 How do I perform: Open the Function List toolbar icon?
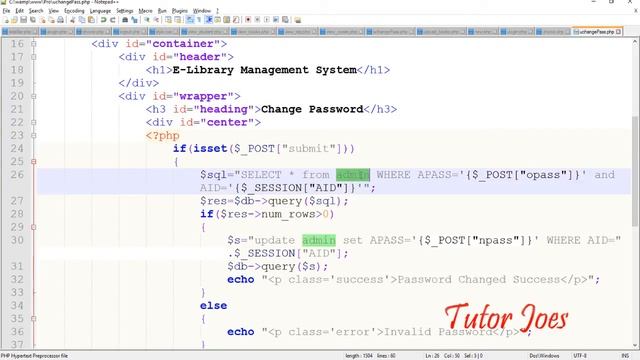click(236, 20)
